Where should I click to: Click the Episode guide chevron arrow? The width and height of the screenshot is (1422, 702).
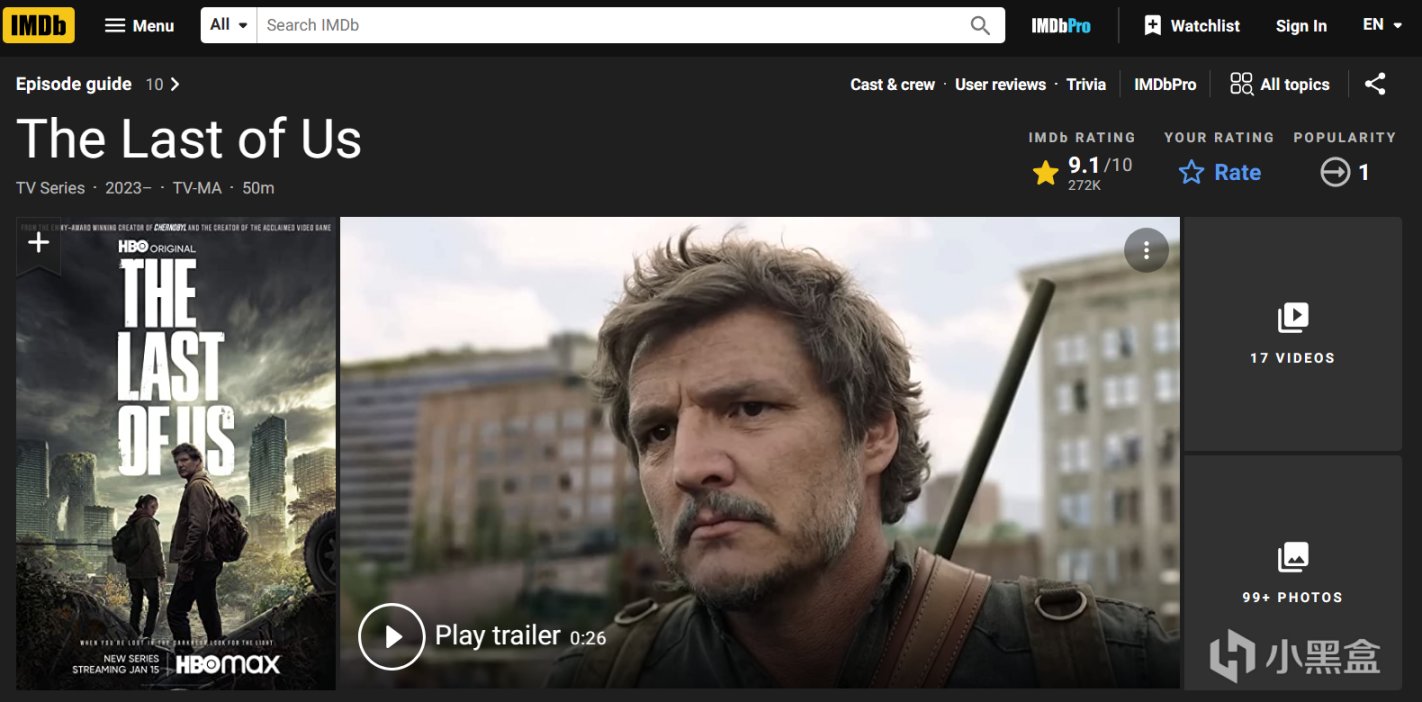175,84
